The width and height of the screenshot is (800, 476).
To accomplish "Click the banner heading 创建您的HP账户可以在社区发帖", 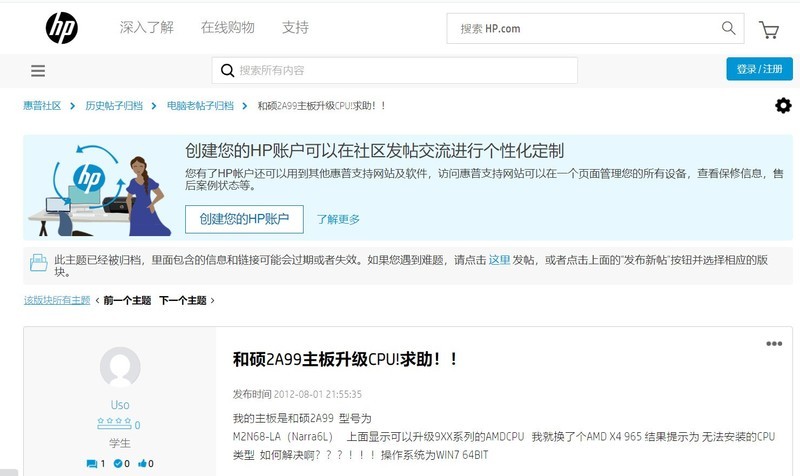I will [x=374, y=151].
